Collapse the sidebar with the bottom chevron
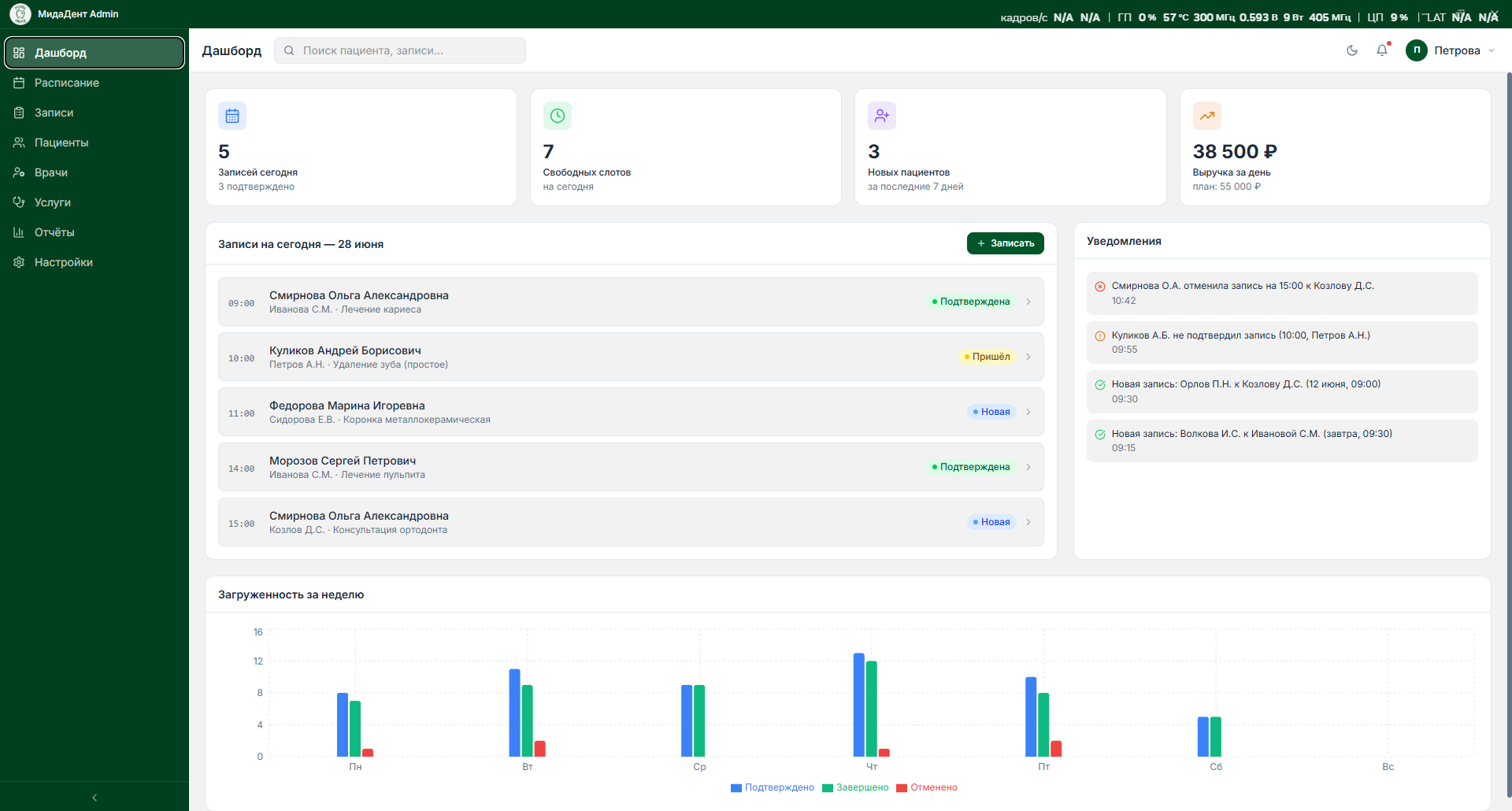 [x=94, y=798]
